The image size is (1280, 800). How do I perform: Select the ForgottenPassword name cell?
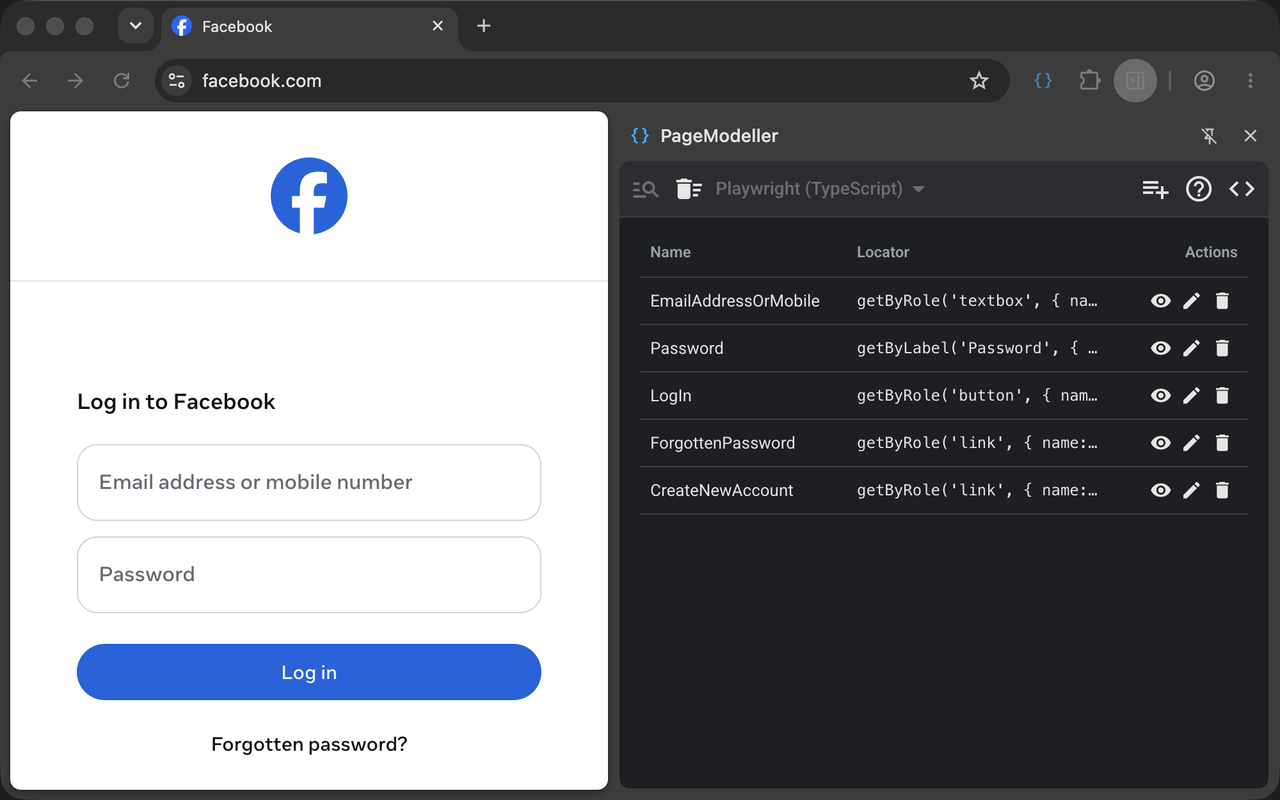(x=723, y=443)
